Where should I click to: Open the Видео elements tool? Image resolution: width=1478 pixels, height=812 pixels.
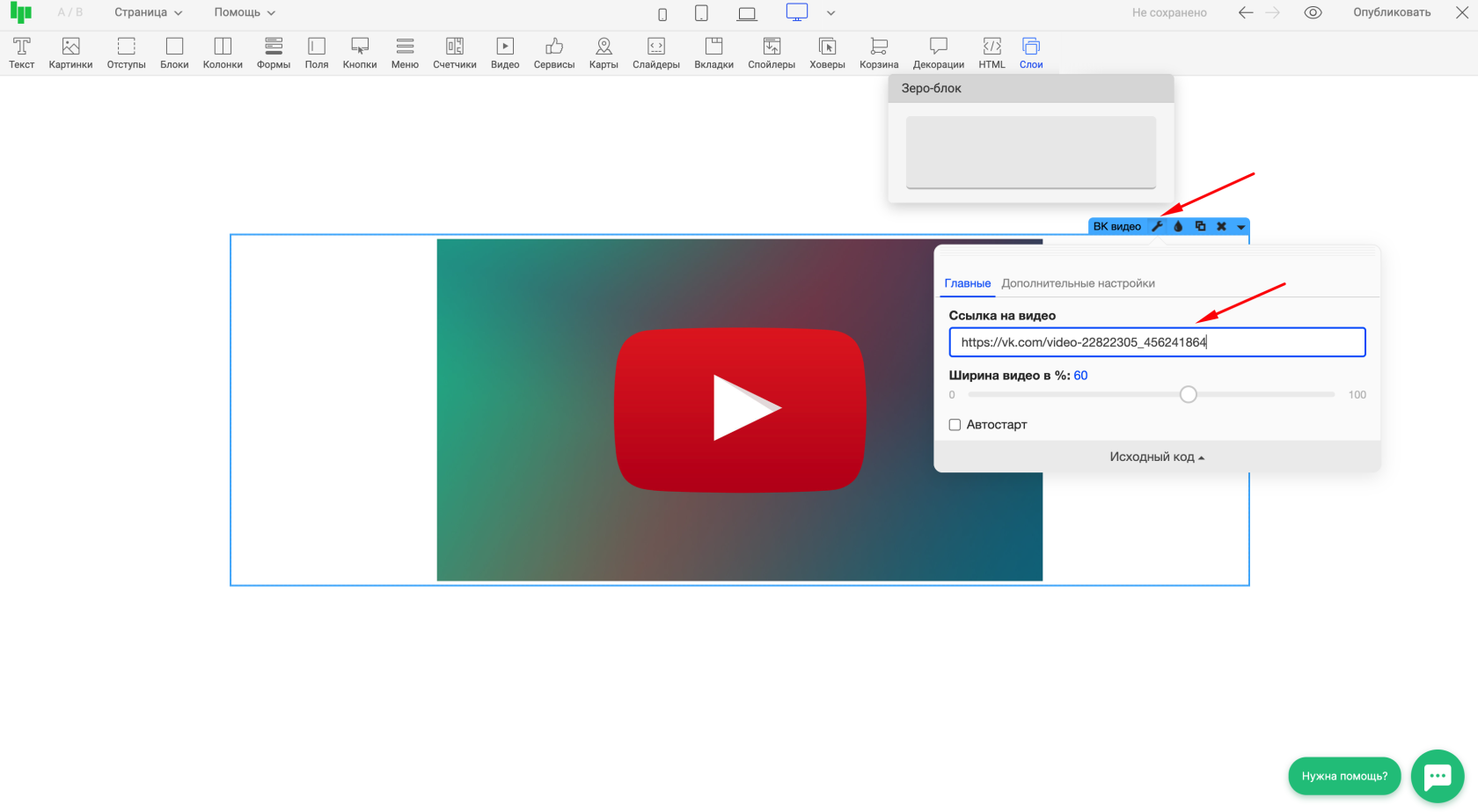(505, 53)
